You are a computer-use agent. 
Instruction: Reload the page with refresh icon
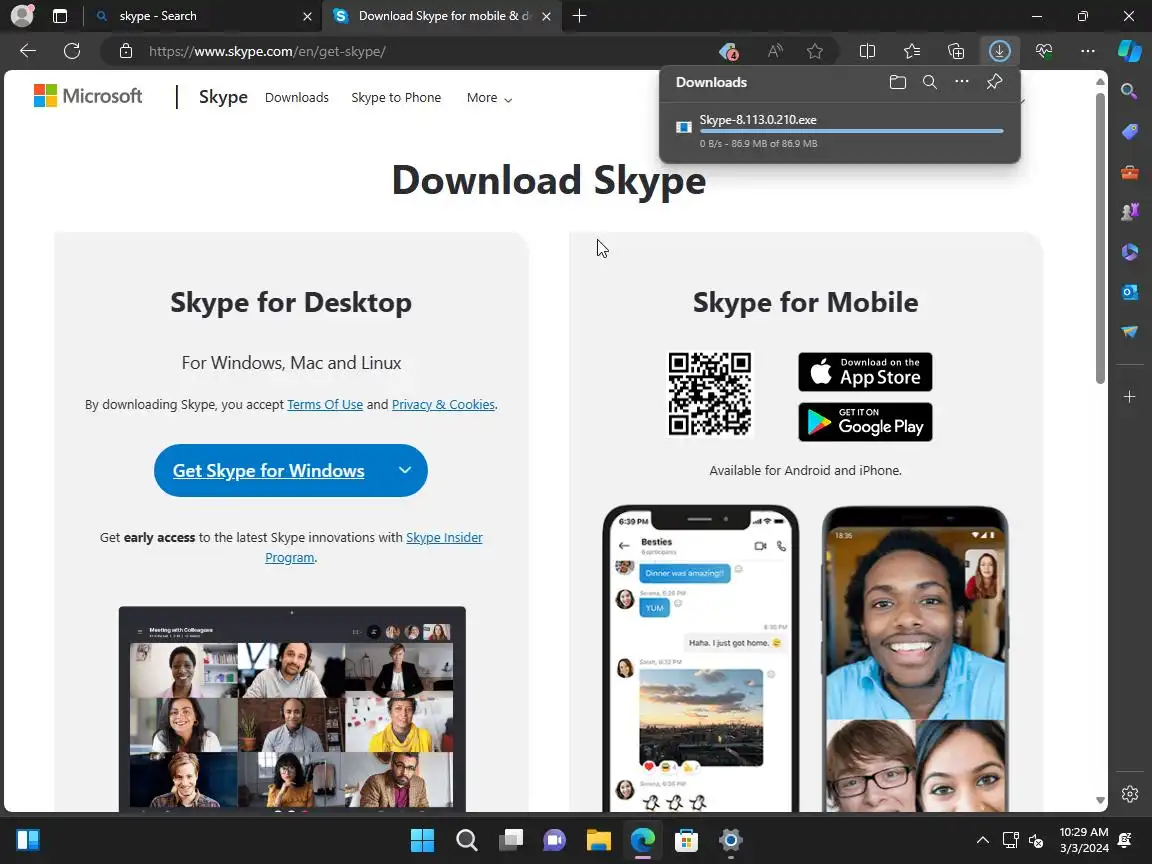point(72,51)
